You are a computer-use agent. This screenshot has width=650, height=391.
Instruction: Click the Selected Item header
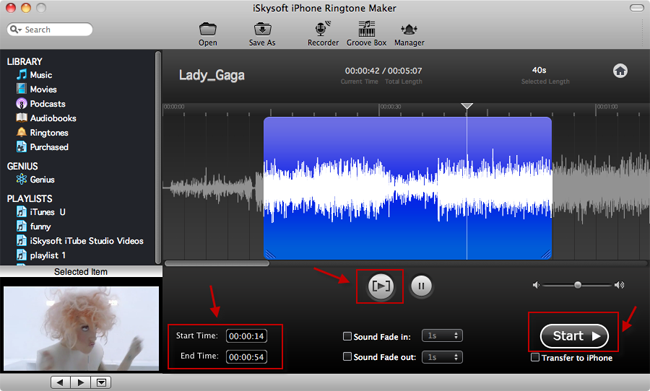81,272
